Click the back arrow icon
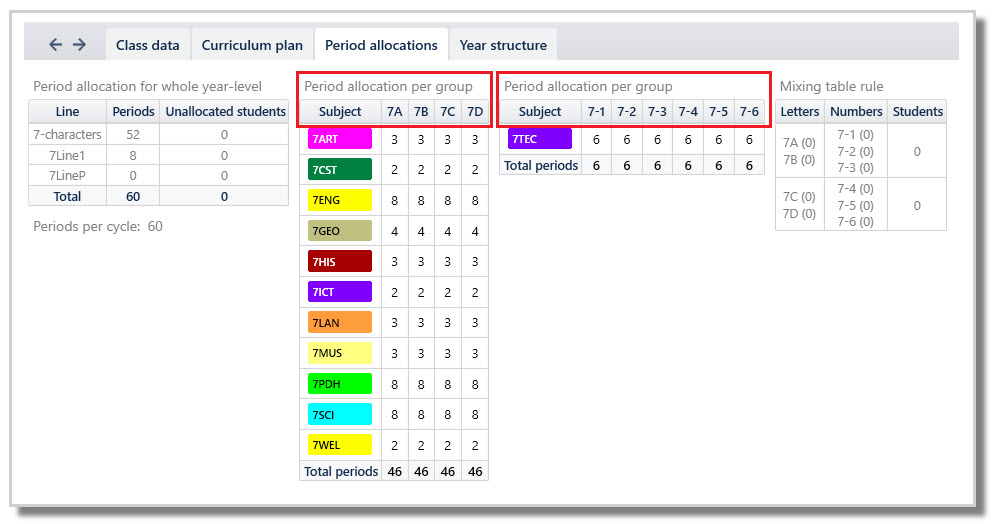This screenshot has height=524, width=992. (56, 44)
